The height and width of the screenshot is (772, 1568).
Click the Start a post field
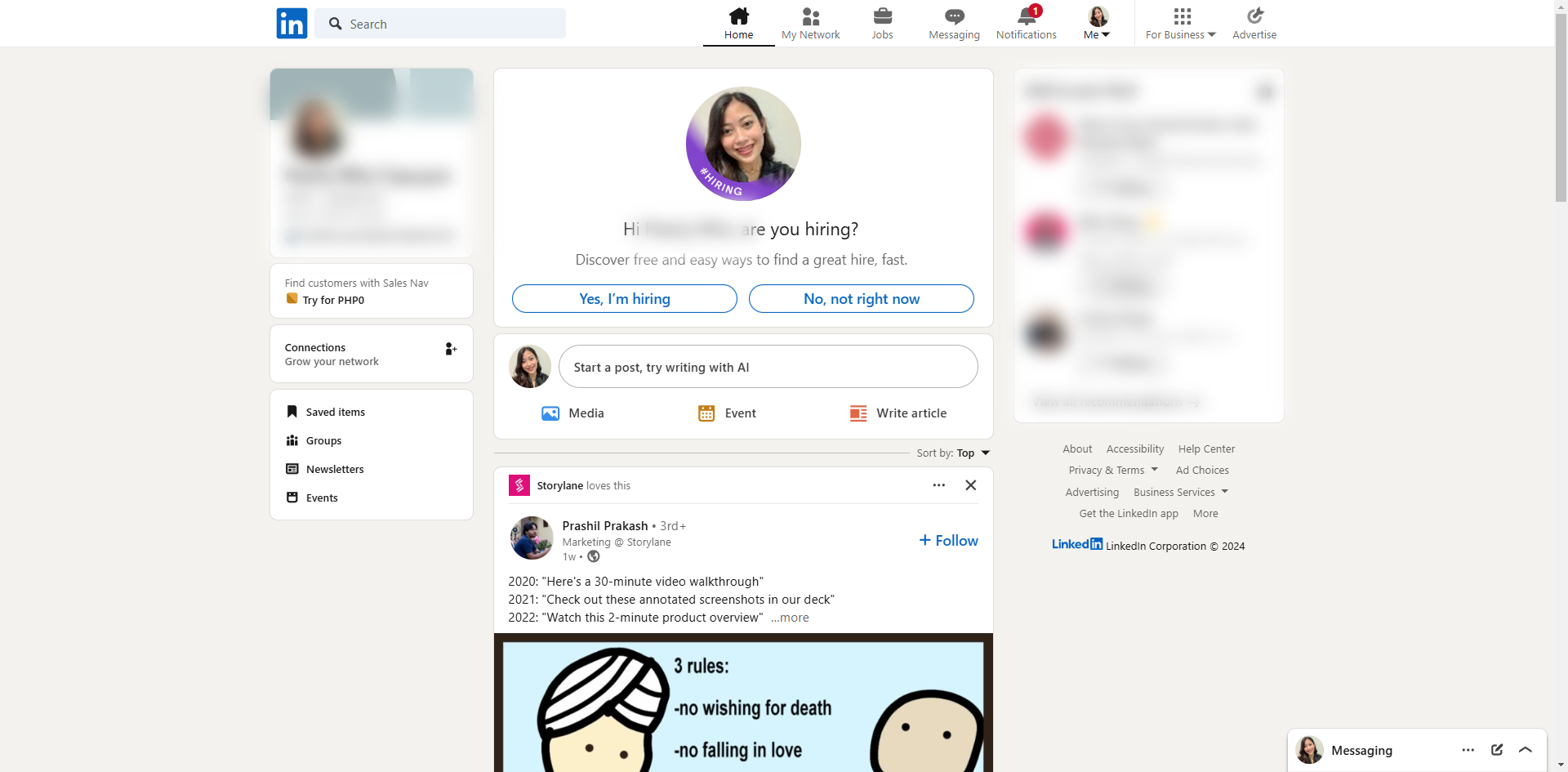click(768, 367)
